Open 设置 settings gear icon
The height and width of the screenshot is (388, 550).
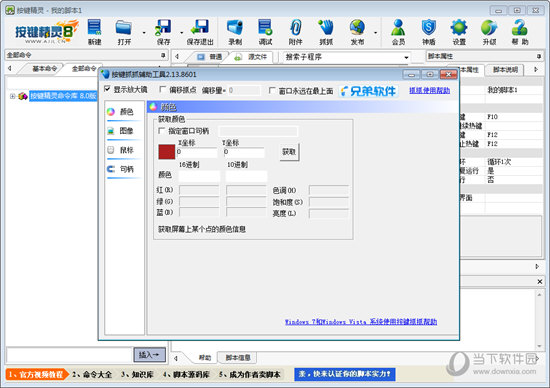[459, 32]
